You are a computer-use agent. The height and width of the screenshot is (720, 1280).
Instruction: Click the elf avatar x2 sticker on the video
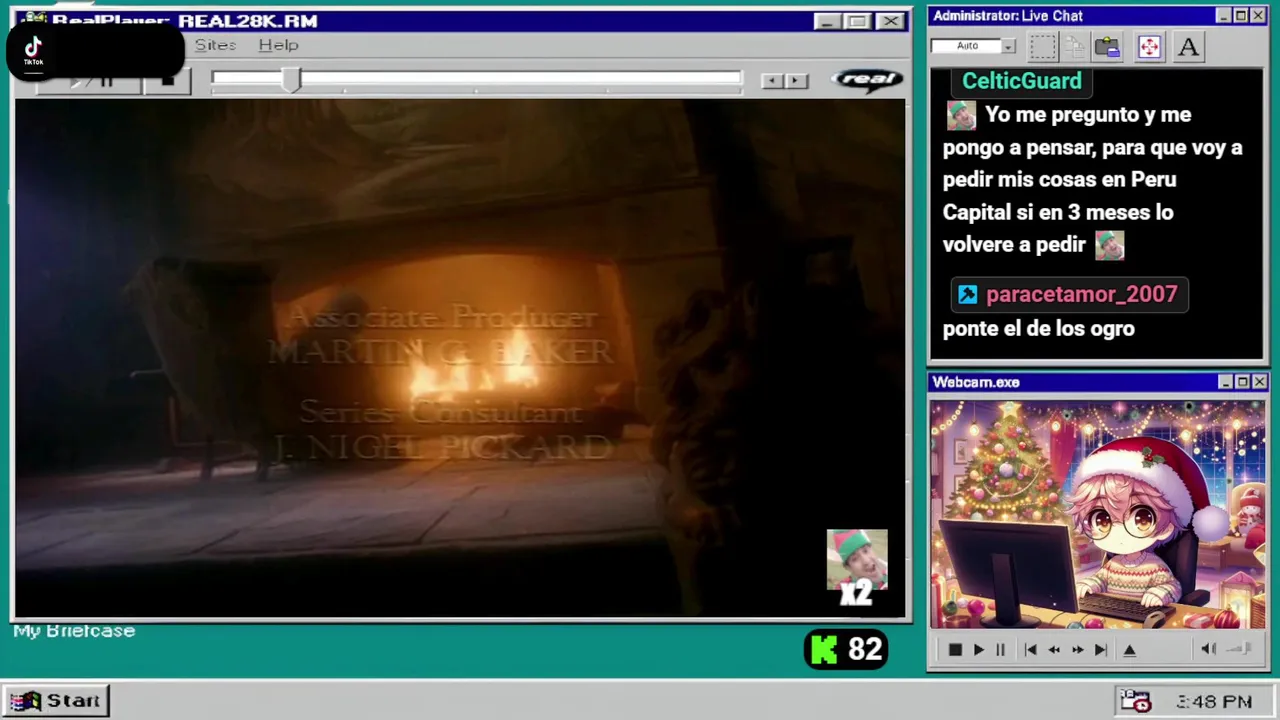(857, 568)
